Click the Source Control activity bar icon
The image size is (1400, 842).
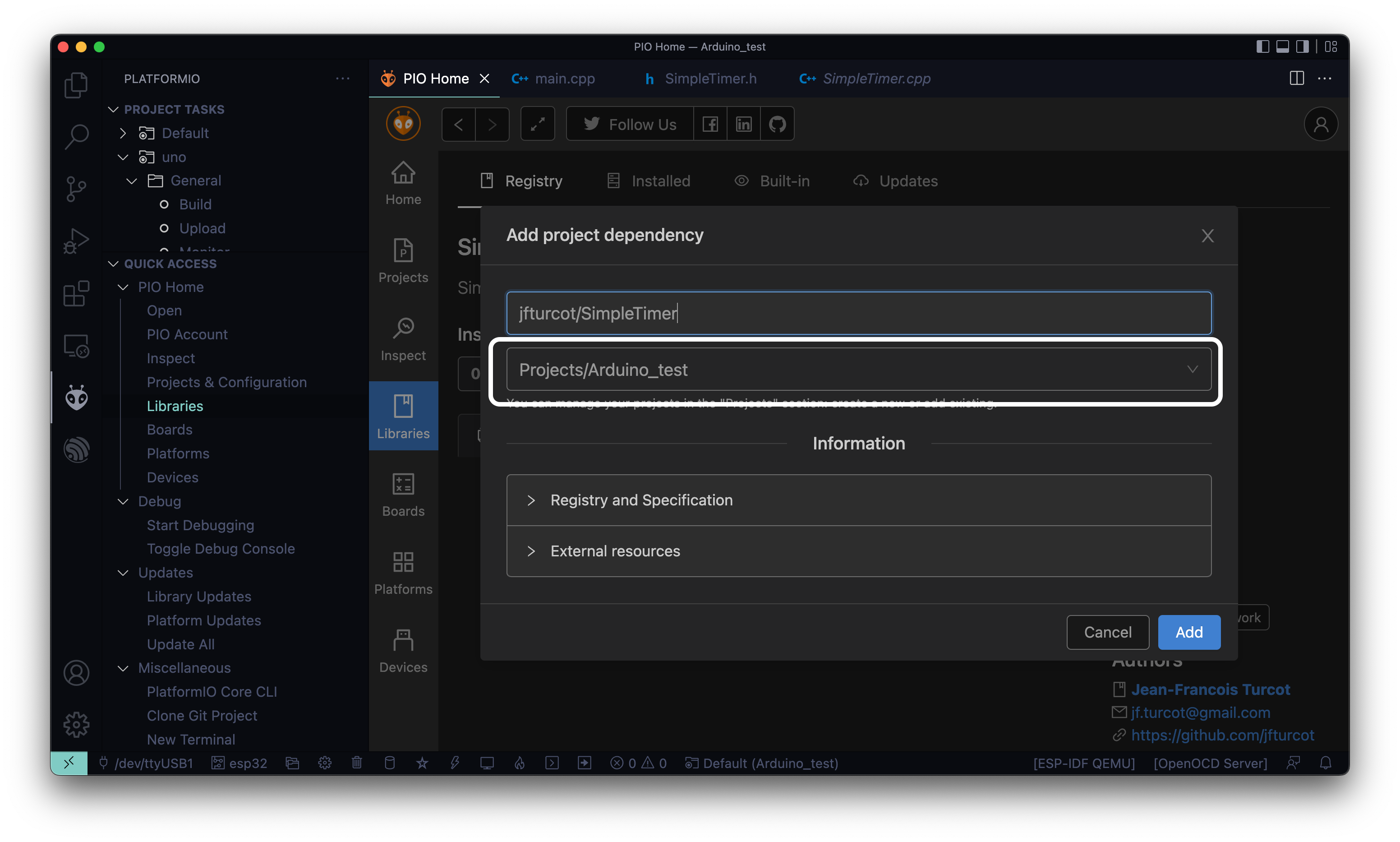[76, 188]
